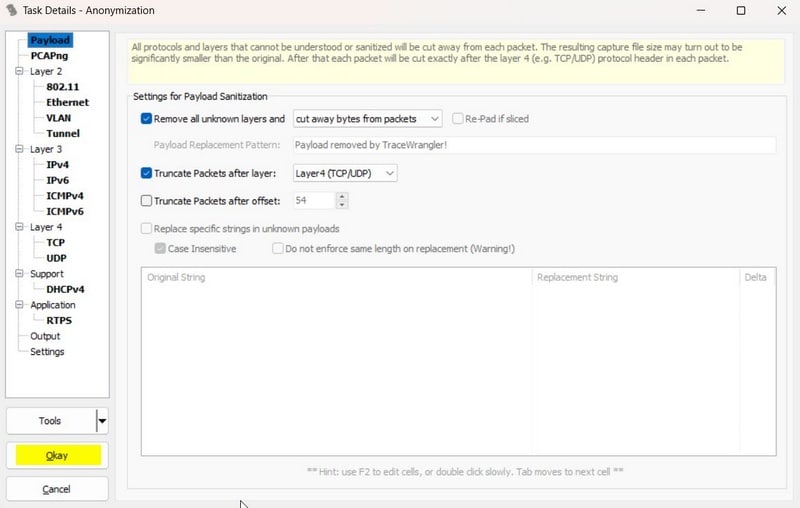Select the Payload tree item
This screenshot has height=508, width=800.
click(50, 40)
